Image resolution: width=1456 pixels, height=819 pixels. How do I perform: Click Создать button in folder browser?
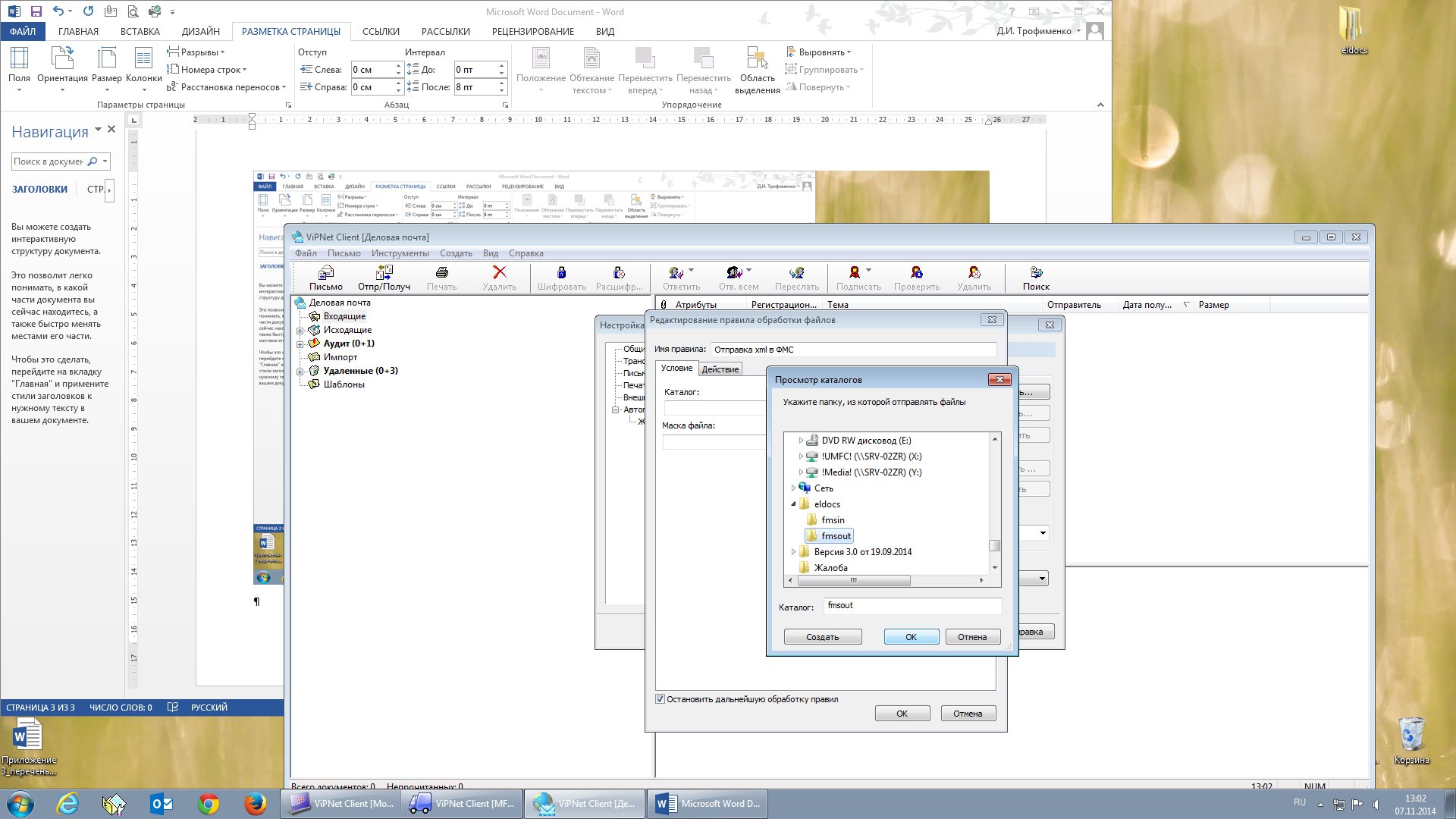coord(822,637)
